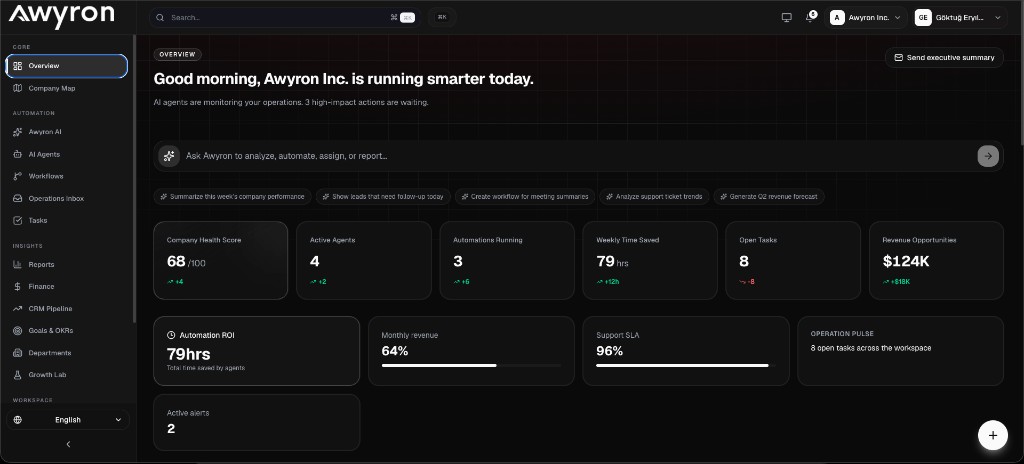The image size is (1024, 464).
Task: Click the Awyron AI sparkle icon in sidebar
Action: click(18, 132)
